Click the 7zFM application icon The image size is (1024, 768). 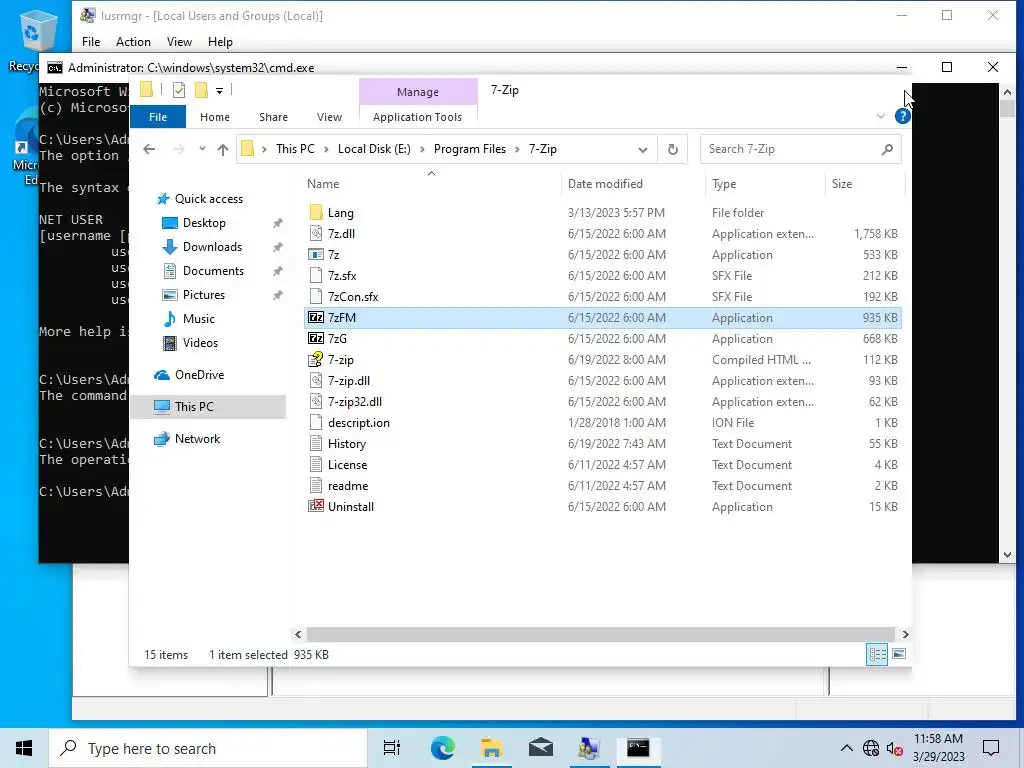pyautogui.click(x=316, y=318)
